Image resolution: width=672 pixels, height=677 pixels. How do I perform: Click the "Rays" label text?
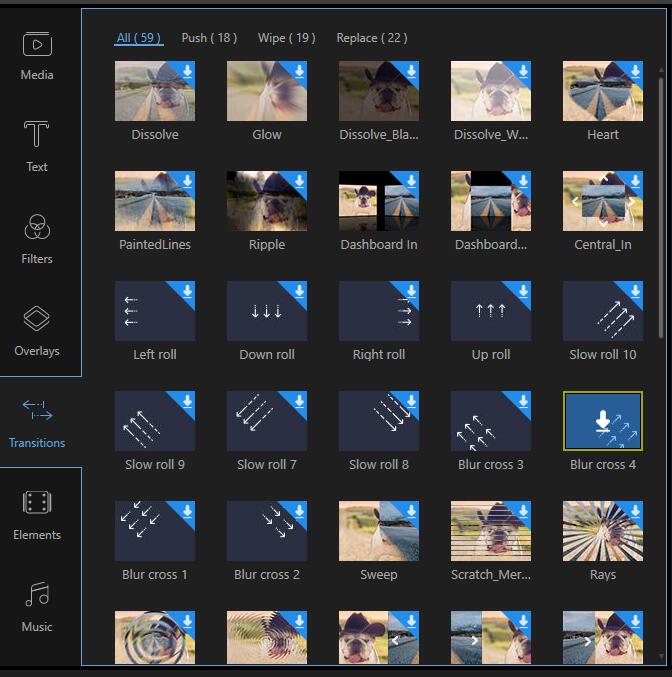pyautogui.click(x=602, y=575)
